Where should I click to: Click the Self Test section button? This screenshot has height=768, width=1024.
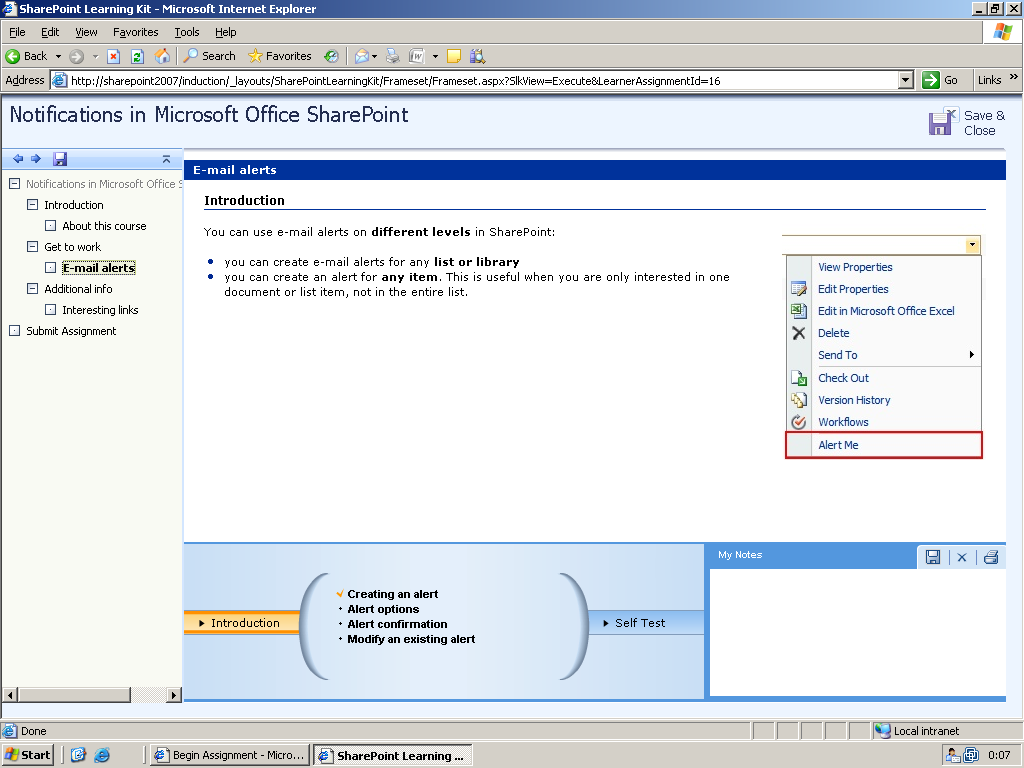click(647, 623)
